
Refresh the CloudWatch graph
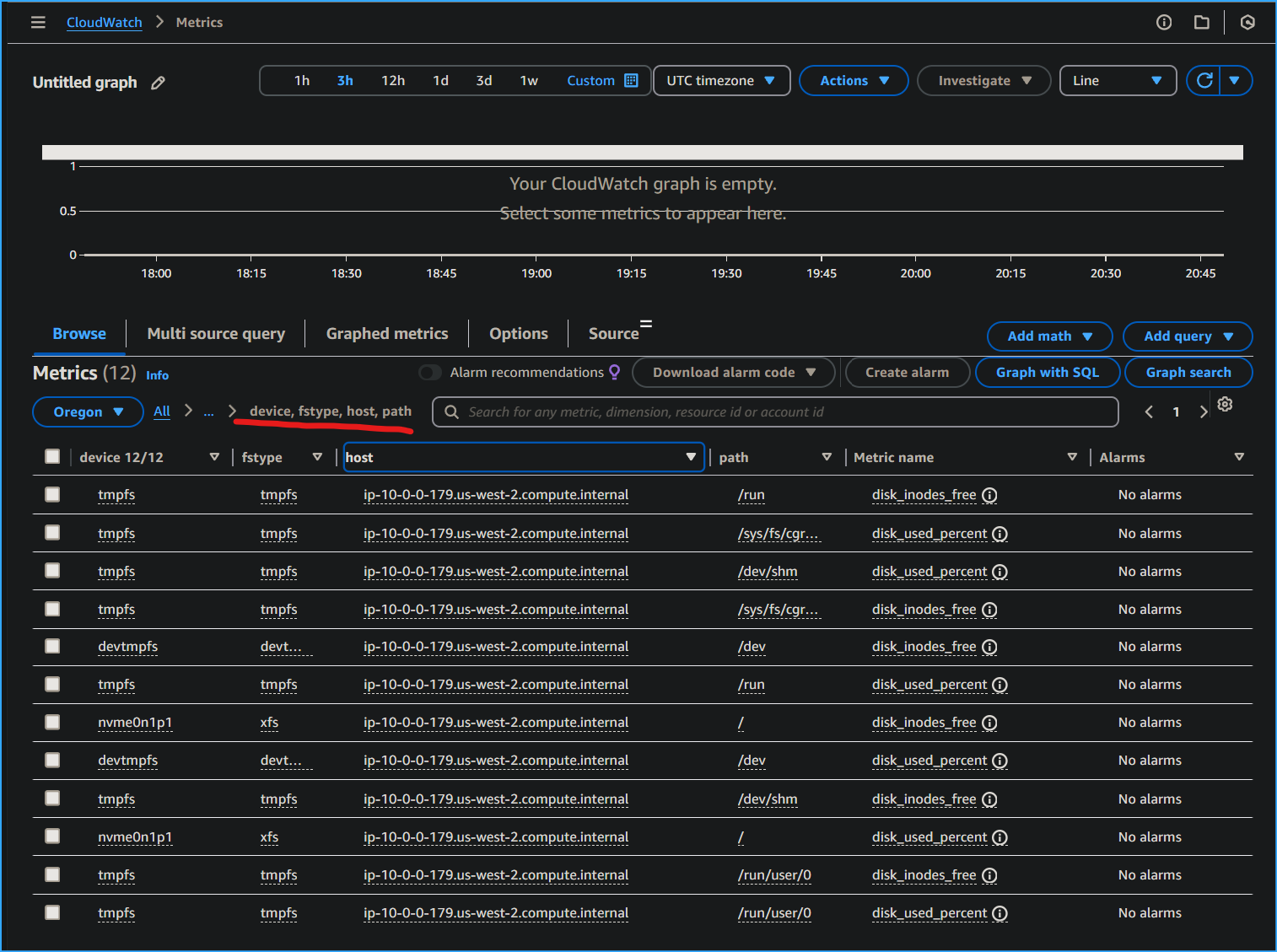[x=1205, y=80]
